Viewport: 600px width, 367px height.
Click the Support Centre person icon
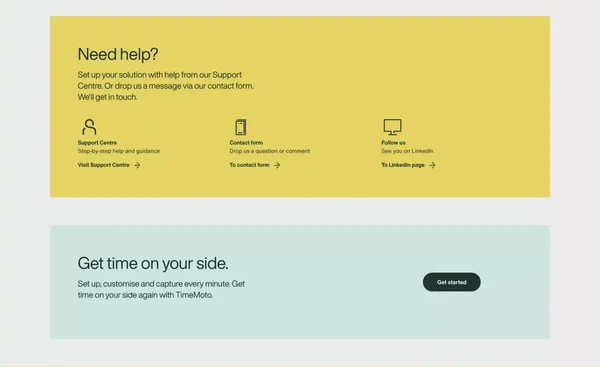tap(89, 127)
